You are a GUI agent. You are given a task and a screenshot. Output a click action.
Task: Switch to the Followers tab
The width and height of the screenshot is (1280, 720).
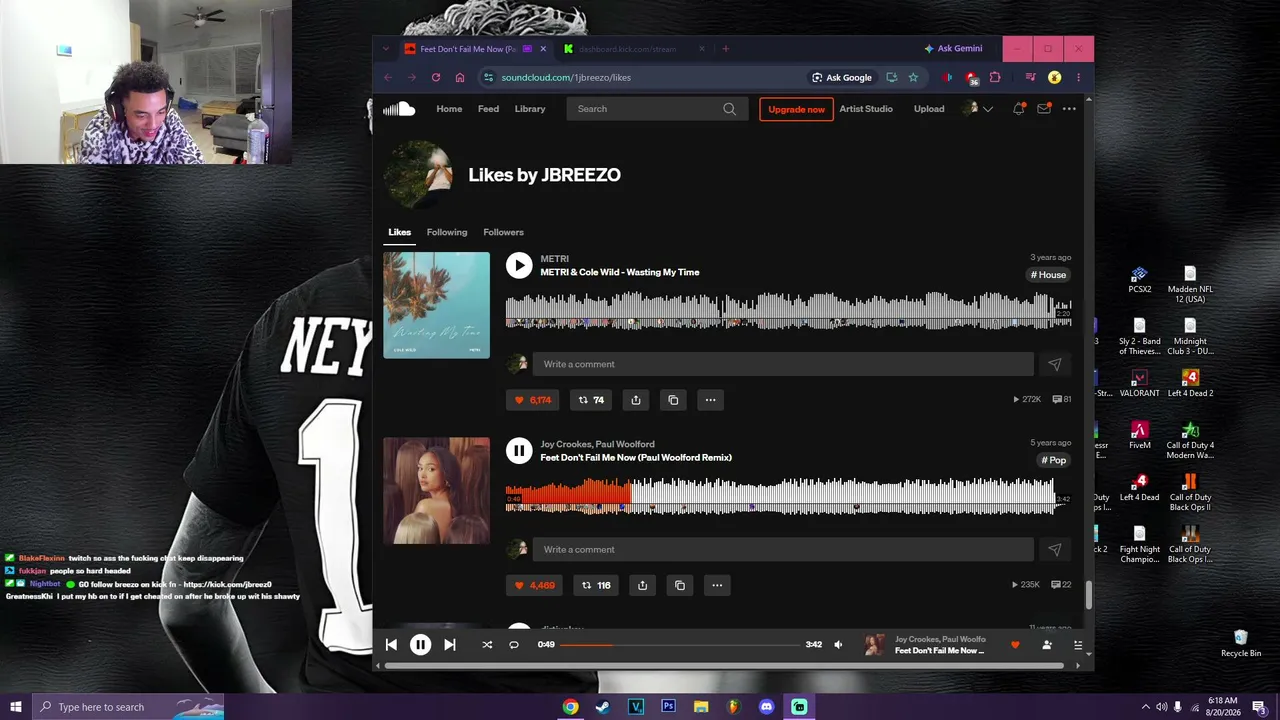(x=503, y=232)
